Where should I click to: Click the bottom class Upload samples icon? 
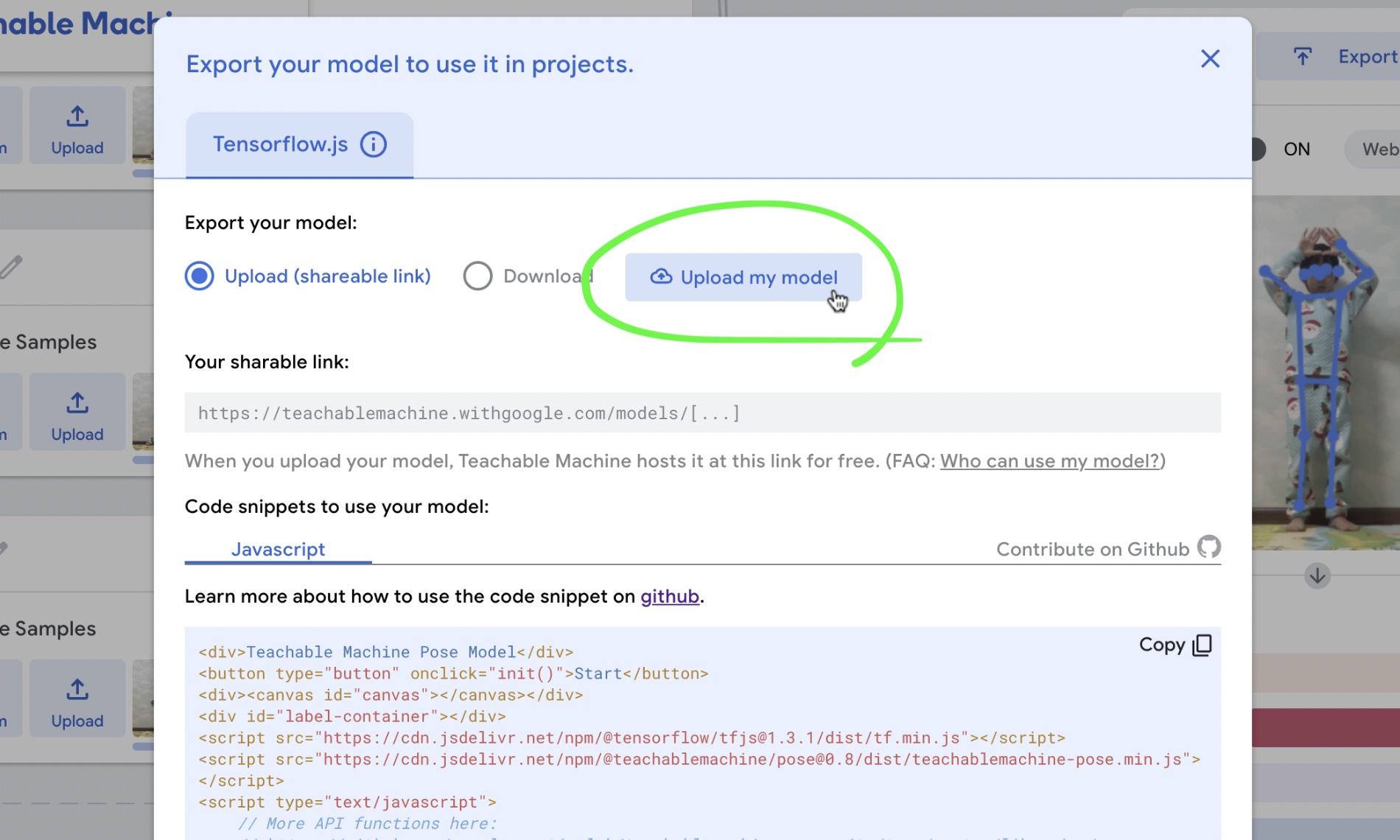click(x=77, y=690)
